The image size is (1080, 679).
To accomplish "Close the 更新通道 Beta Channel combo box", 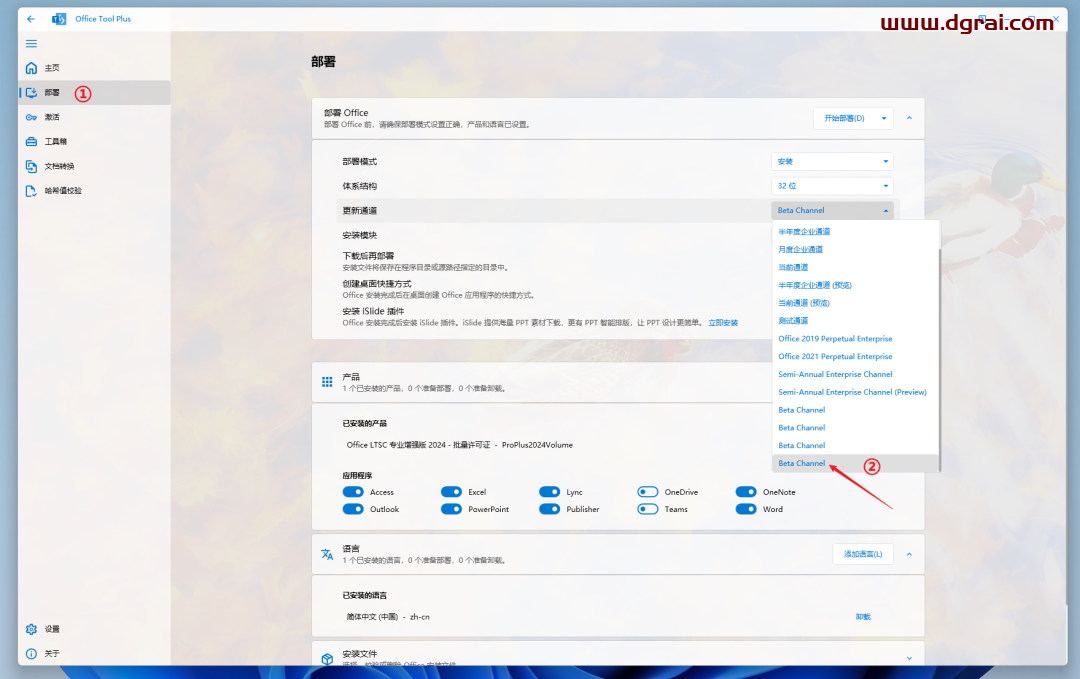I will [x=832, y=210].
